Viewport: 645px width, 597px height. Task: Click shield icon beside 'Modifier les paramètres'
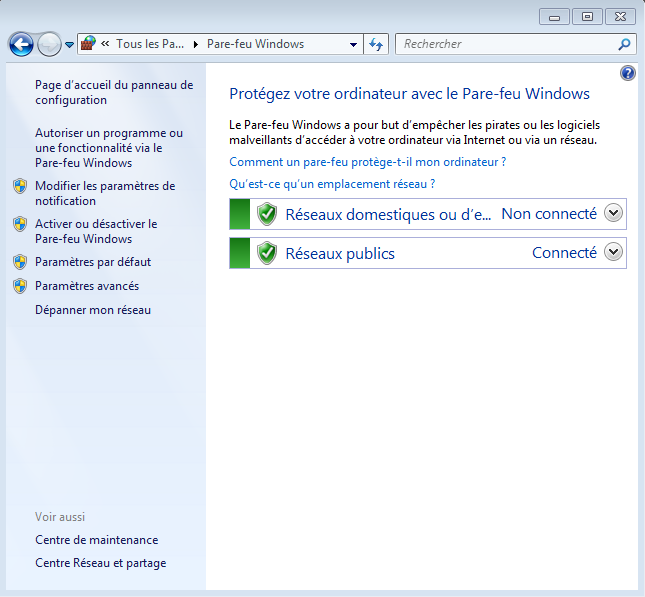[x=20, y=186]
